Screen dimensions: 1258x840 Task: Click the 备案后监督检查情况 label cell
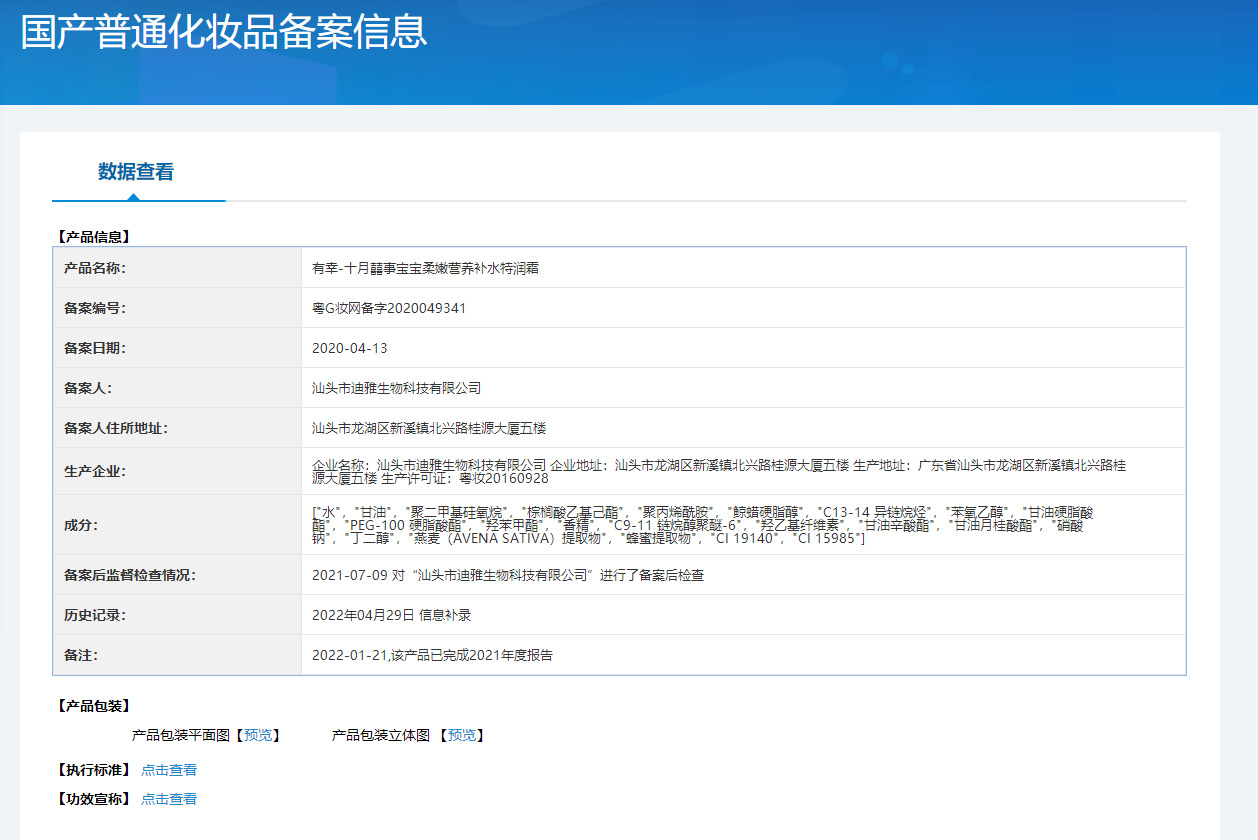(x=177, y=575)
